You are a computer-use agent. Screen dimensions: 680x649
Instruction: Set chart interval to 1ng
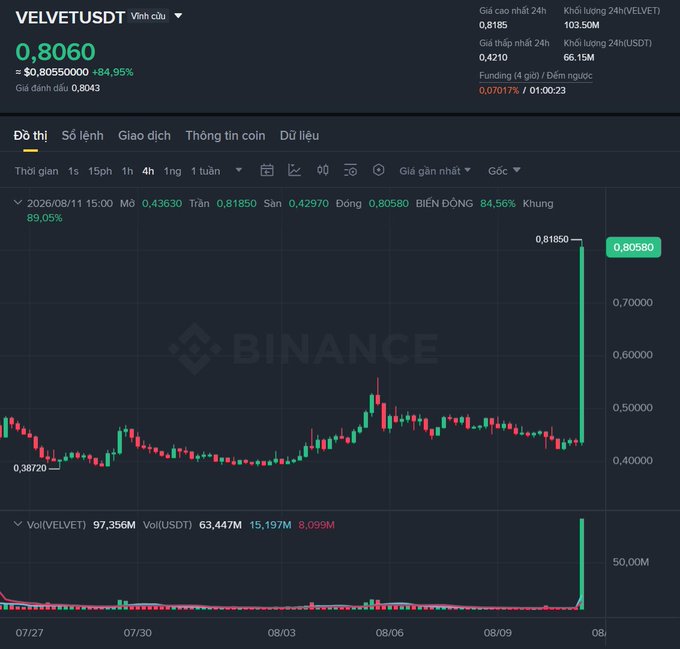[172, 171]
